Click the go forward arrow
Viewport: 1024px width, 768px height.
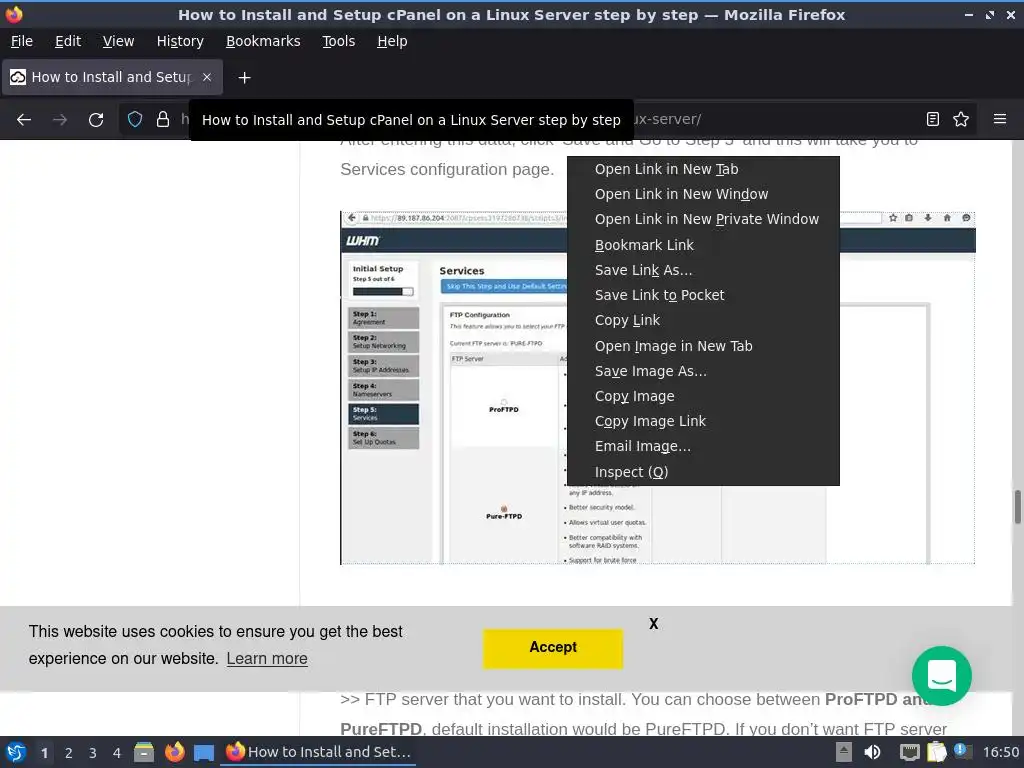coord(60,120)
